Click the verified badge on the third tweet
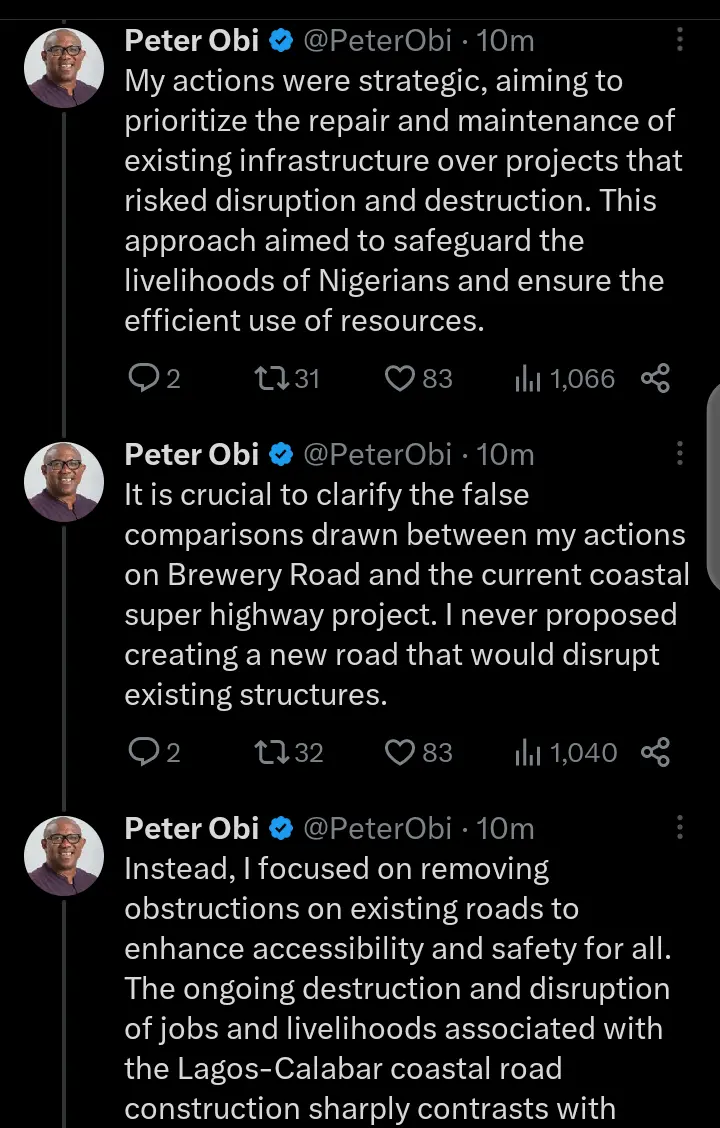720x1128 pixels. tap(282, 829)
